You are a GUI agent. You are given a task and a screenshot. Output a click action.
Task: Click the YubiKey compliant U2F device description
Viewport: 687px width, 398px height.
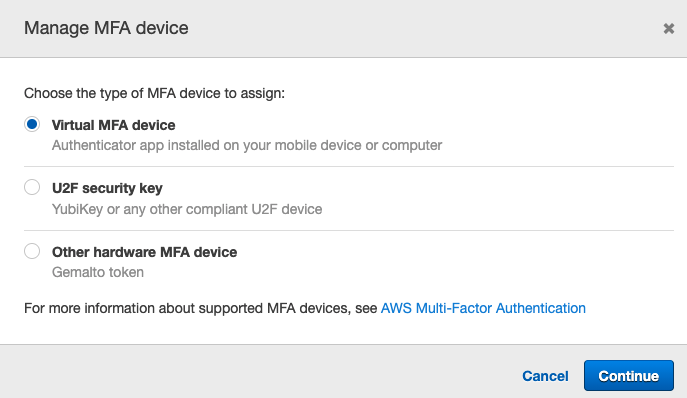coord(187,210)
